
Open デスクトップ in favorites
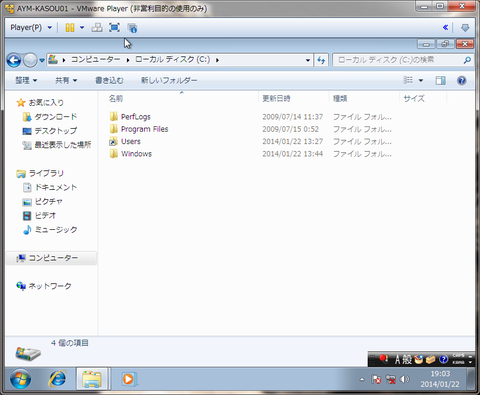click(56, 131)
